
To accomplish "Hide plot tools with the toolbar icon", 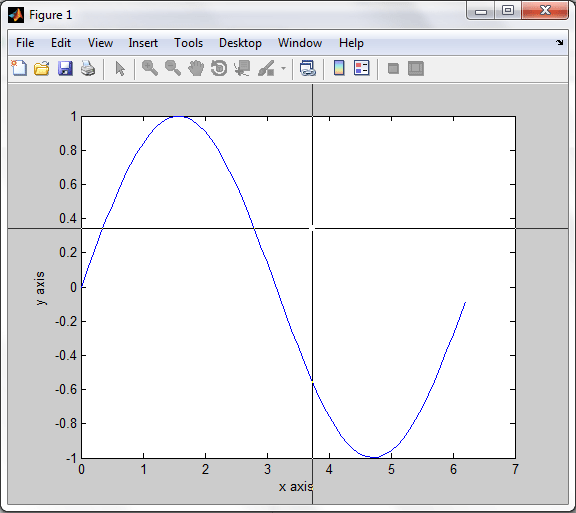I will 393,69.
